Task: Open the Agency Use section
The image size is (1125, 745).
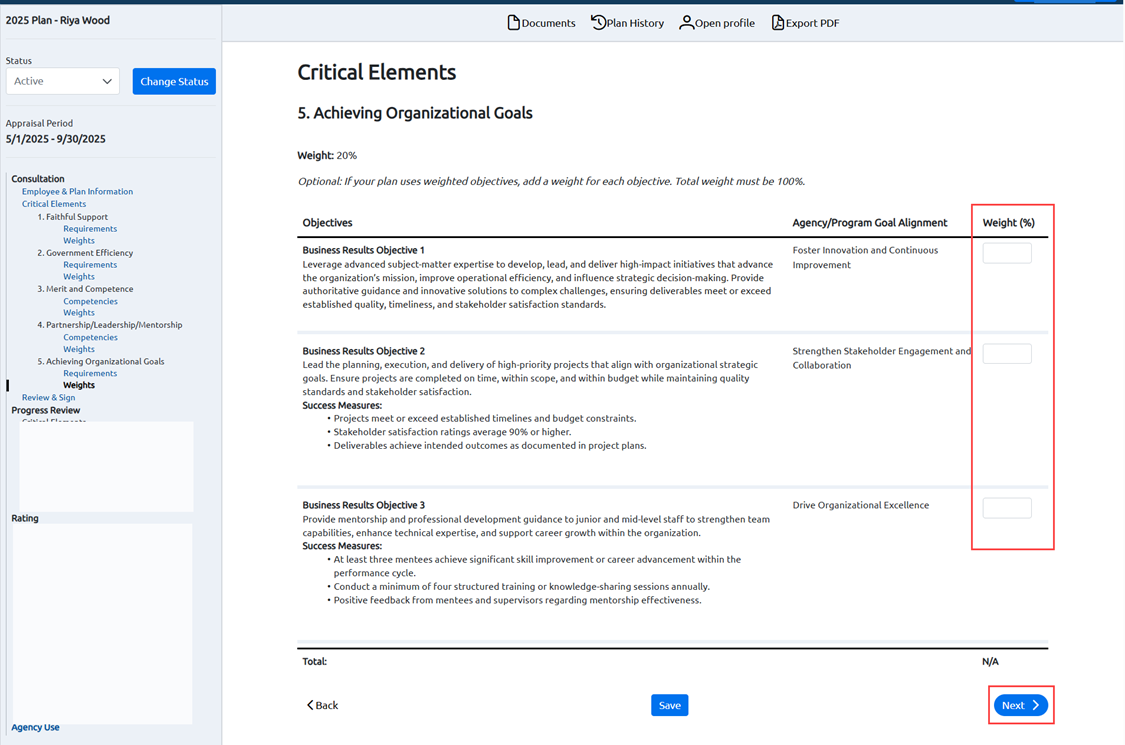Action: click(x=35, y=727)
